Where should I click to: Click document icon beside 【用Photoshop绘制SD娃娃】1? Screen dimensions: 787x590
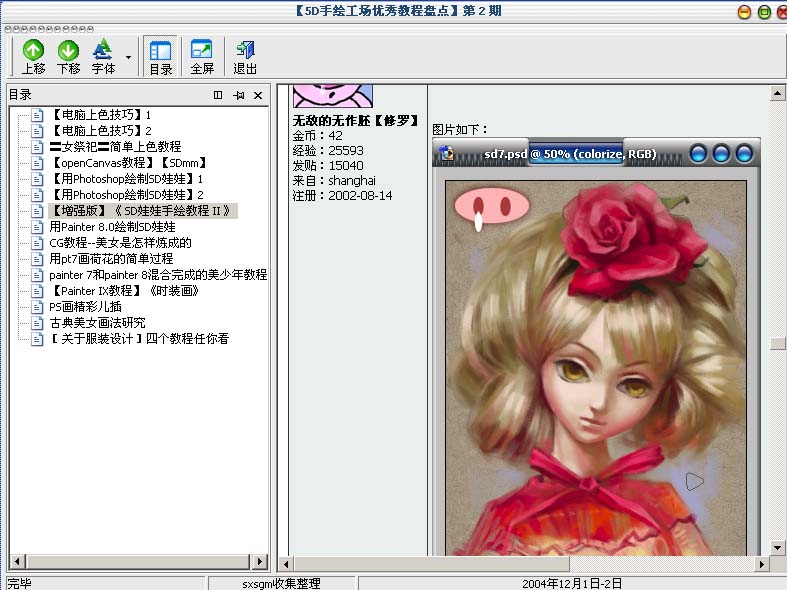pos(37,180)
